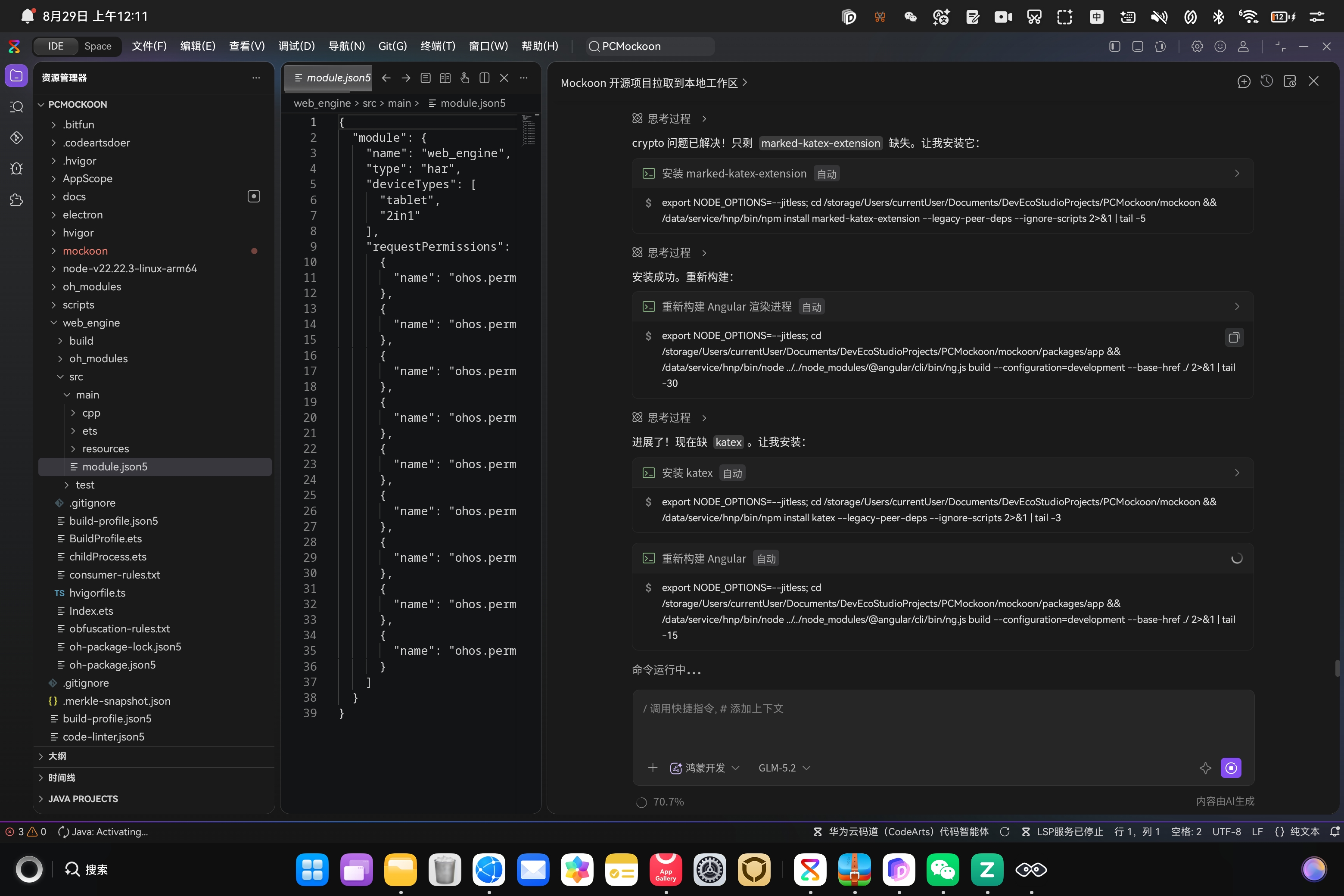1344x896 pixels.
Task: Open the settings gear in the title bar
Action: click(x=1197, y=46)
